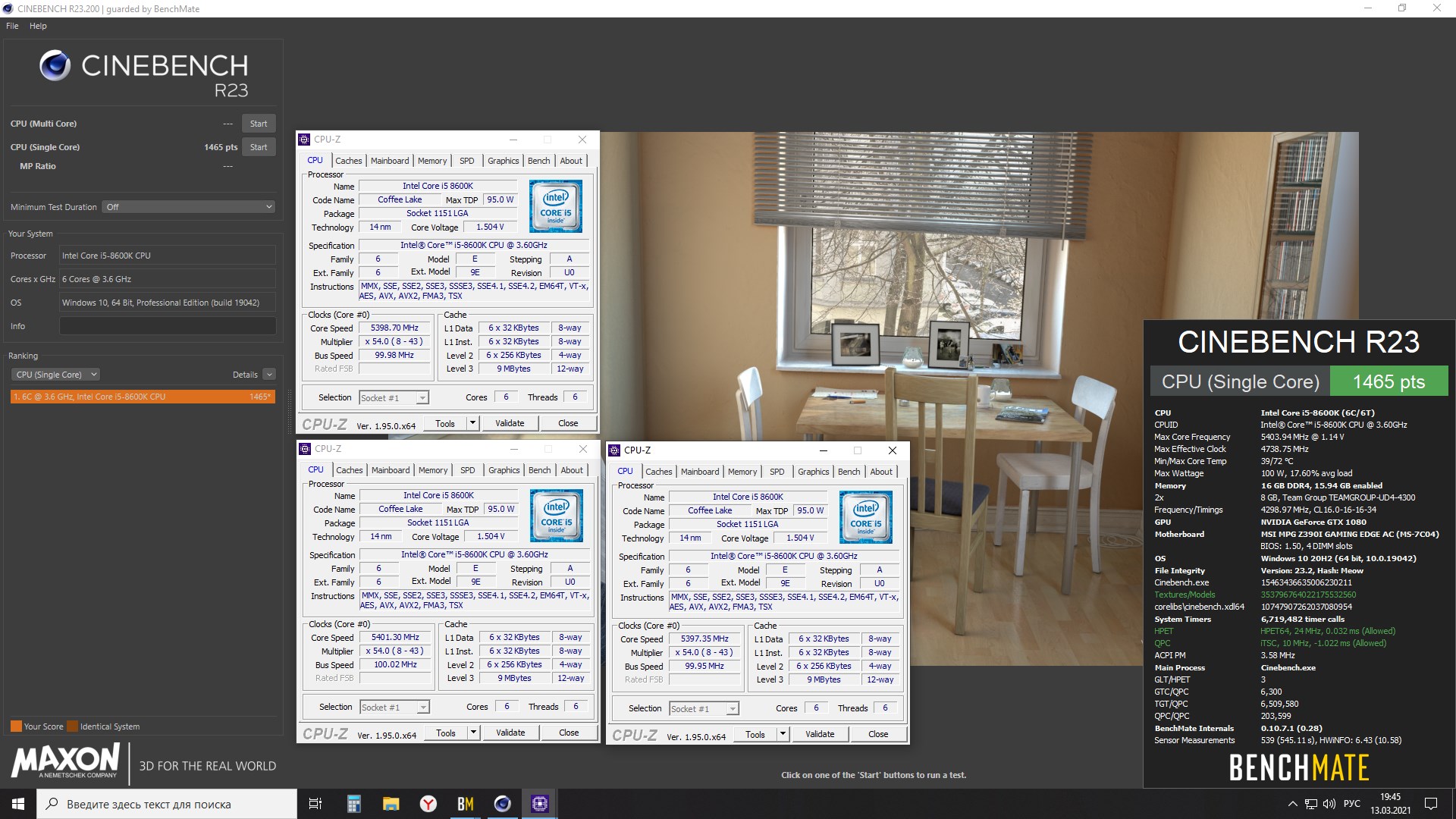Open Yandex Browser from the taskbar
Viewport: 1456px width, 819px height.
click(x=428, y=804)
